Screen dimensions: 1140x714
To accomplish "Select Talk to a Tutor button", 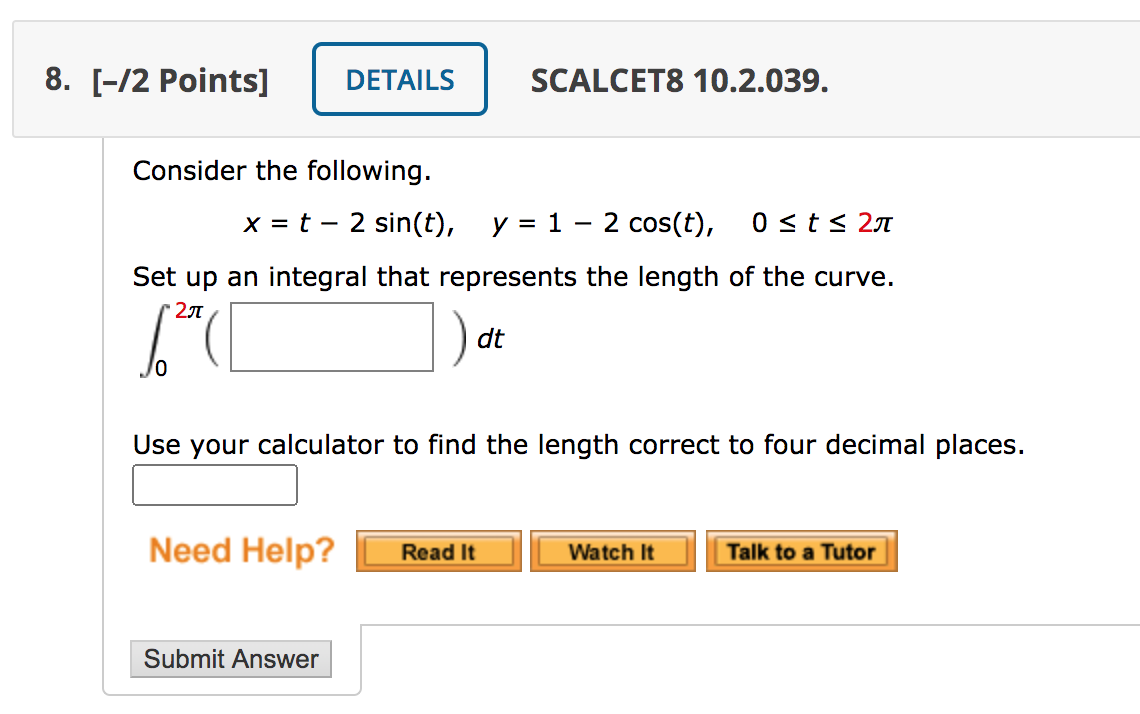I will click(801, 551).
